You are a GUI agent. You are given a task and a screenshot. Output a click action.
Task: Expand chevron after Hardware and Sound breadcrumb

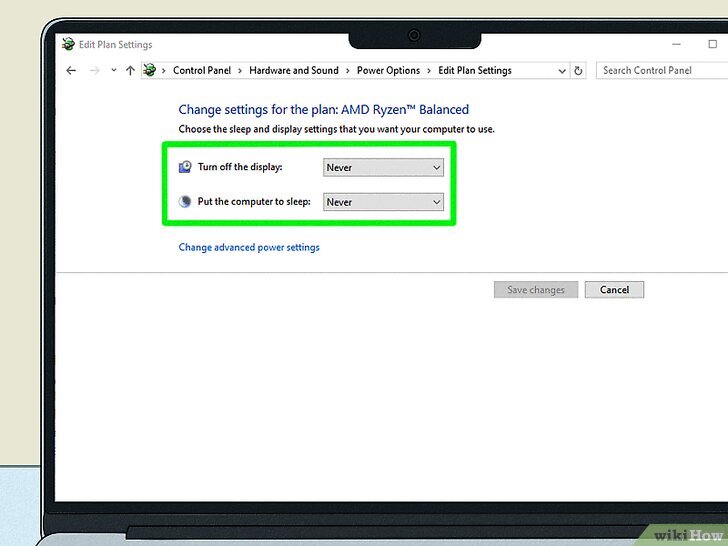[x=348, y=71]
